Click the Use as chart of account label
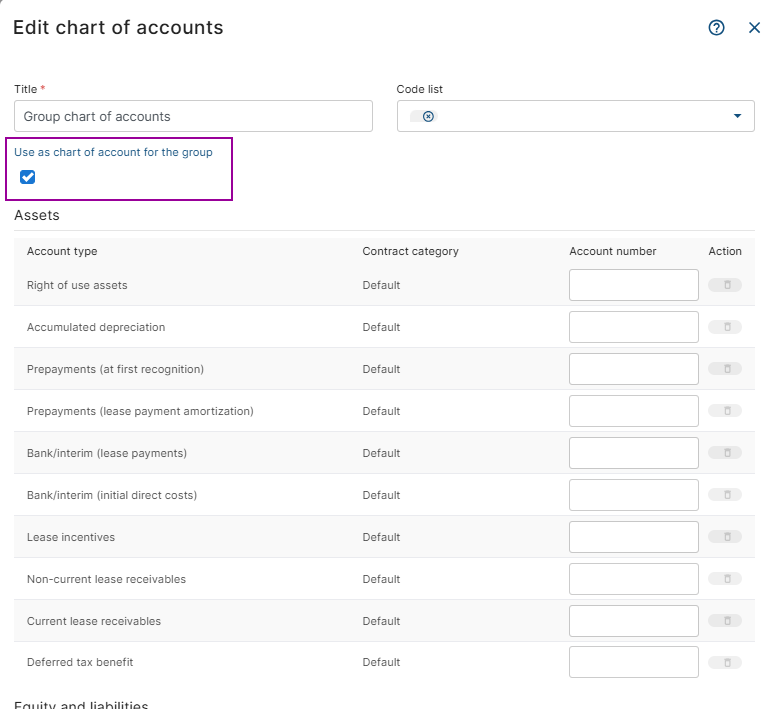 coord(113,152)
